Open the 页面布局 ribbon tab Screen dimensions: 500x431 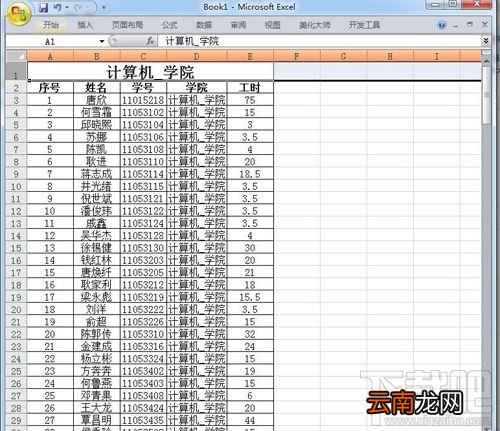tap(127, 25)
